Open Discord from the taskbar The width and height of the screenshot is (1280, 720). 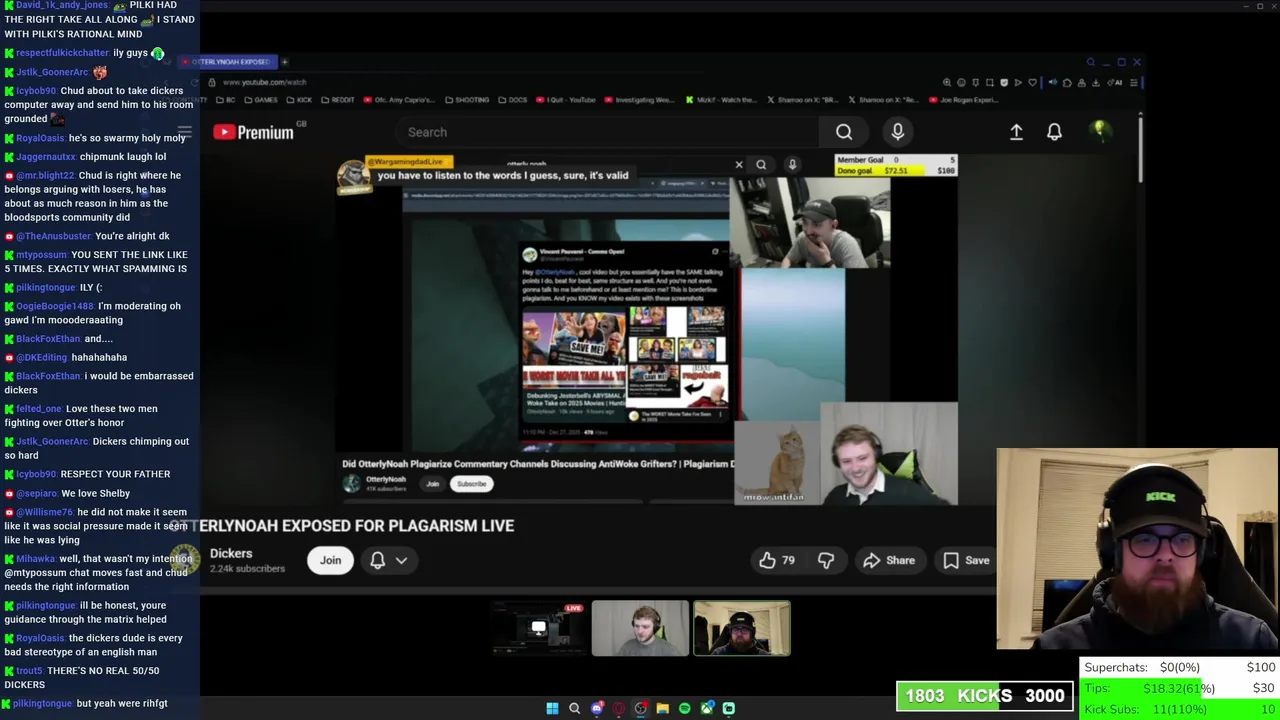597,708
